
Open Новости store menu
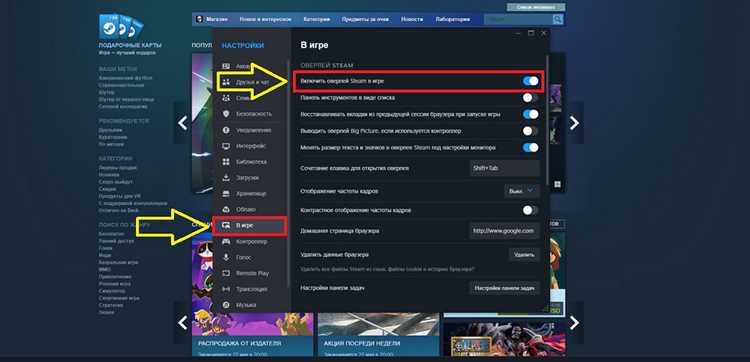412,20
